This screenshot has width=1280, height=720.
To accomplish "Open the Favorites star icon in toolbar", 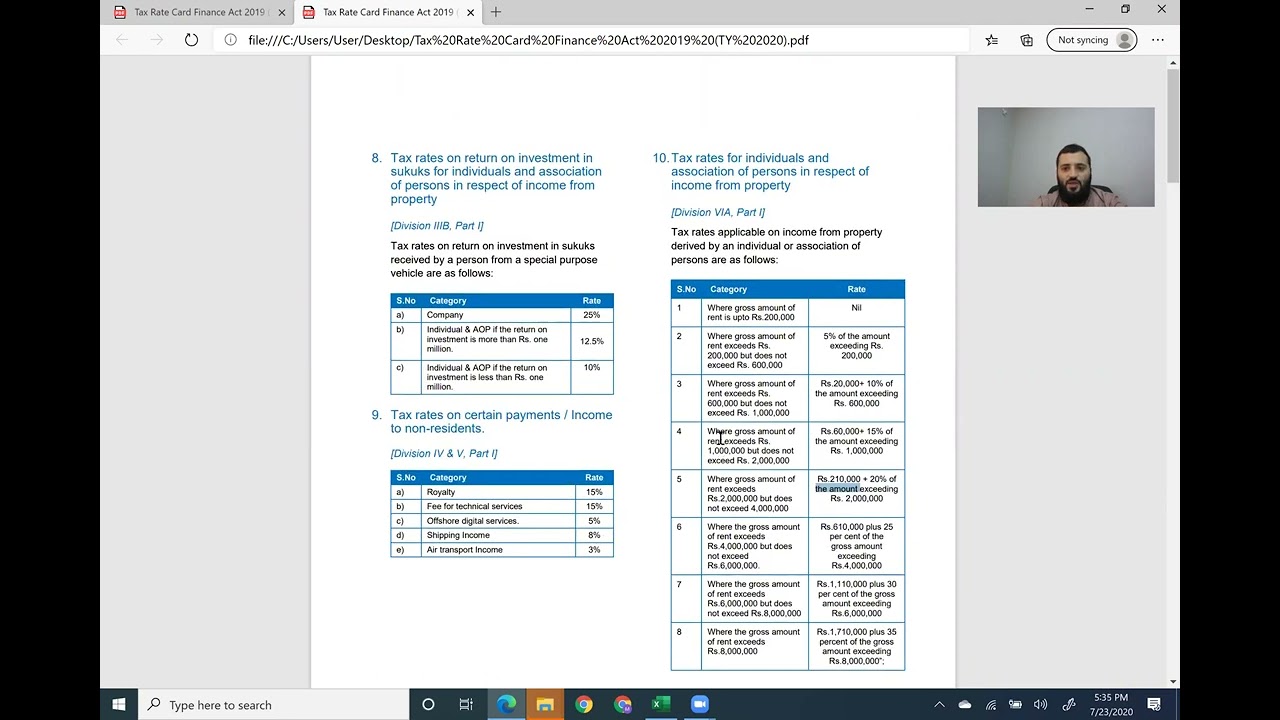I will click(991, 40).
